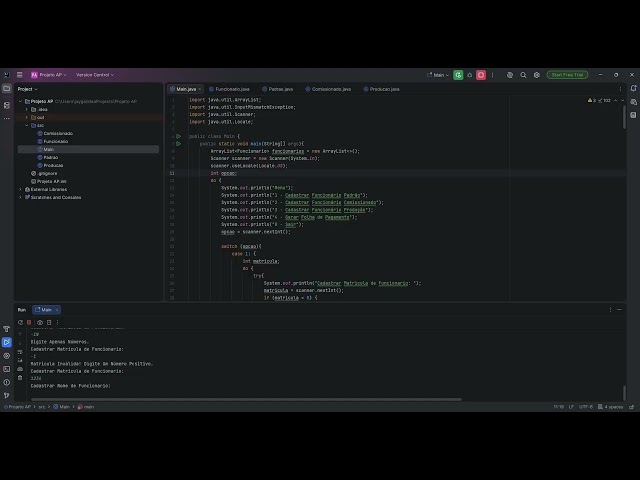Open the Build hammer tool window
Screen dimensions: 640x480
coord(7,329)
